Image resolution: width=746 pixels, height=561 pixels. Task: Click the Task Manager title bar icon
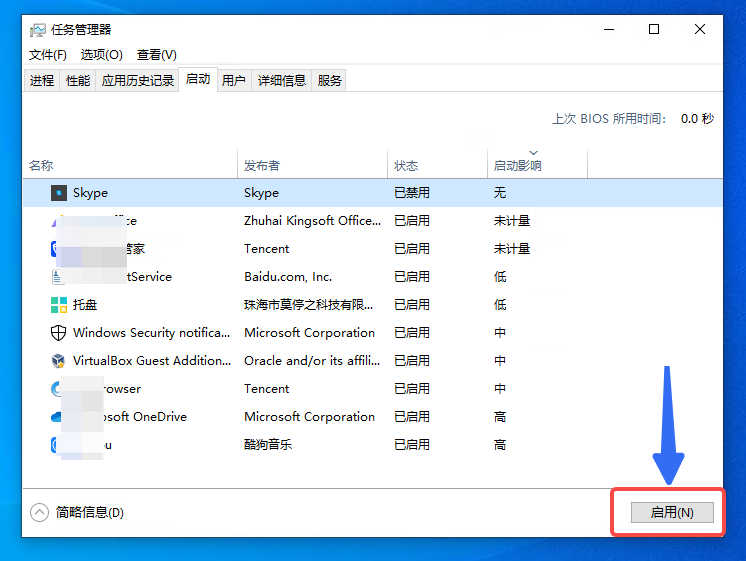tap(38, 30)
